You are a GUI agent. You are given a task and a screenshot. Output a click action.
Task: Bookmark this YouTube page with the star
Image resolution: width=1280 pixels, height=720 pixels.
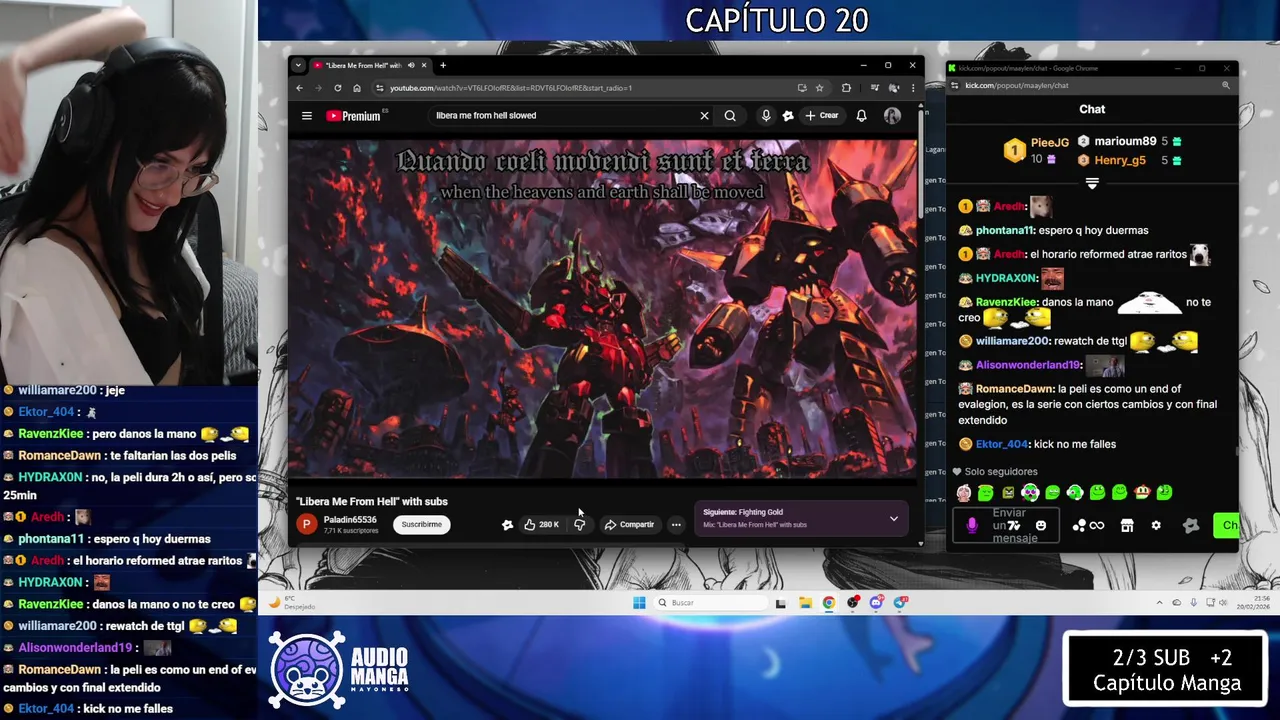coord(819,88)
